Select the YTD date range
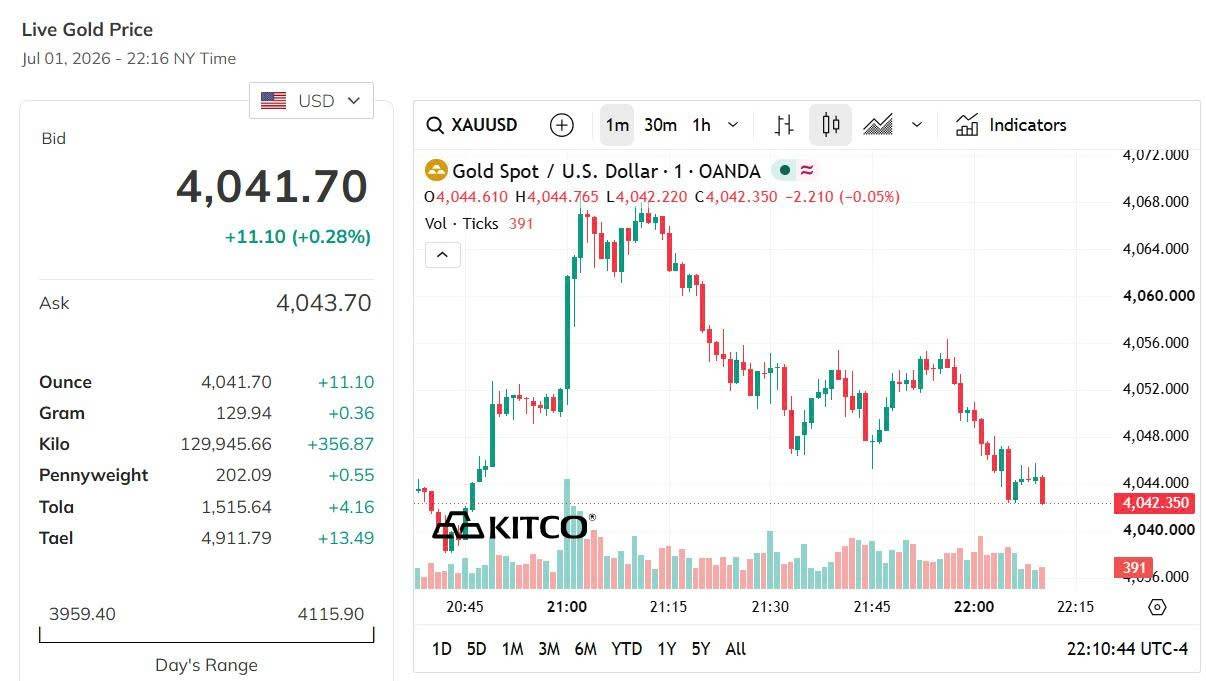The height and width of the screenshot is (681, 1206). (x=626, y=649)
